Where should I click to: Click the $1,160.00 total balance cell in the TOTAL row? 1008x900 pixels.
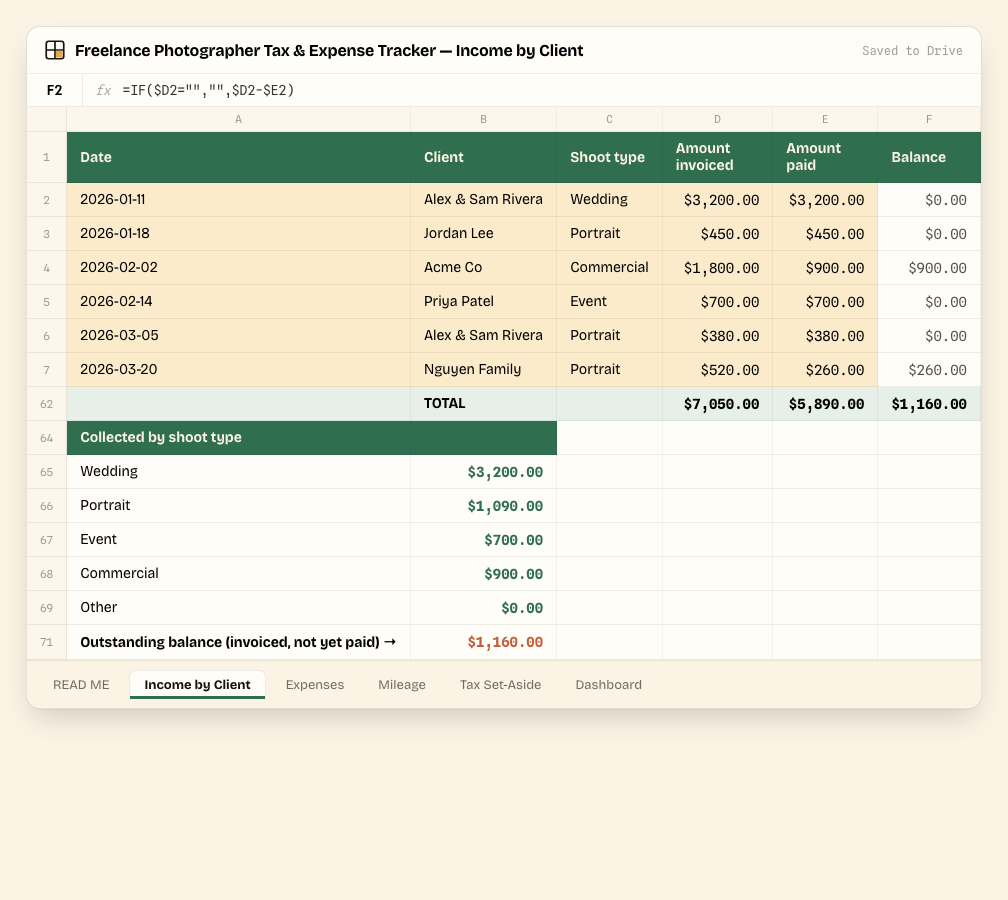(929, 404)
